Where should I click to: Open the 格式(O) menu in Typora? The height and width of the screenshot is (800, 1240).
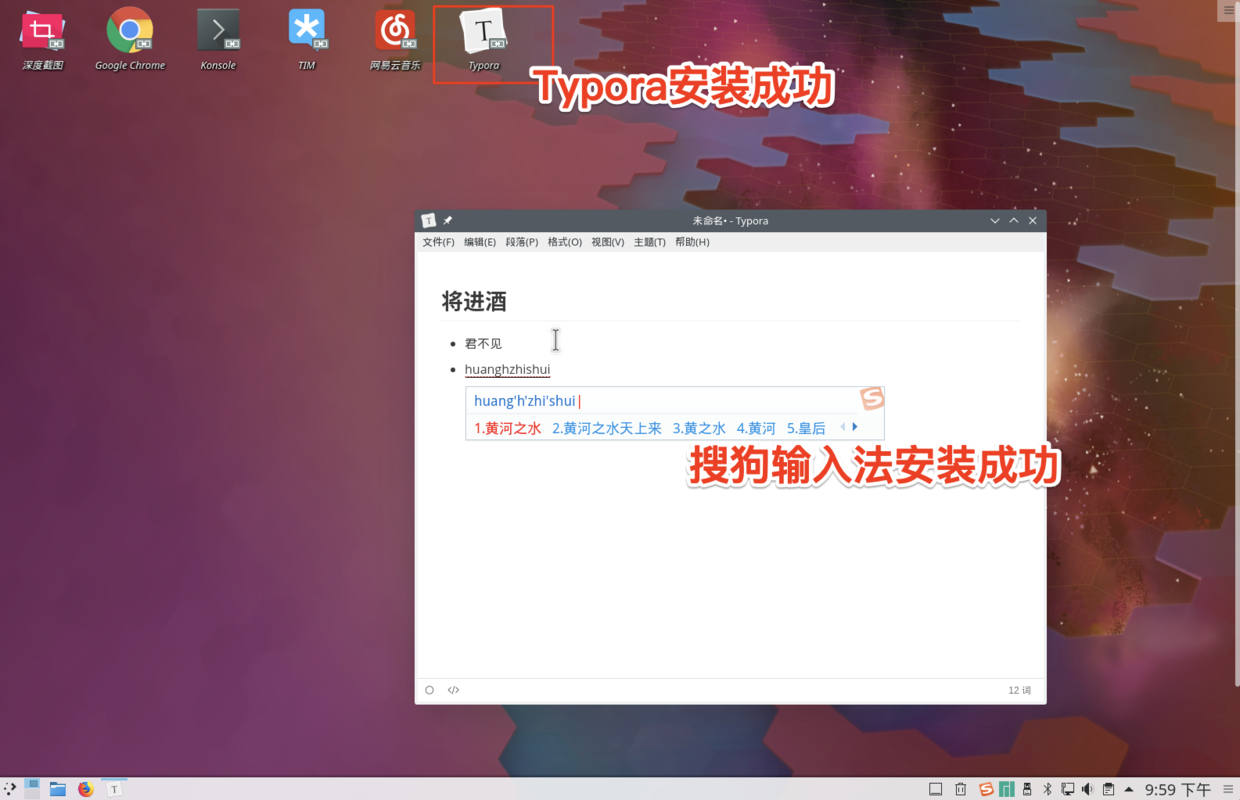tap(565, 242)
